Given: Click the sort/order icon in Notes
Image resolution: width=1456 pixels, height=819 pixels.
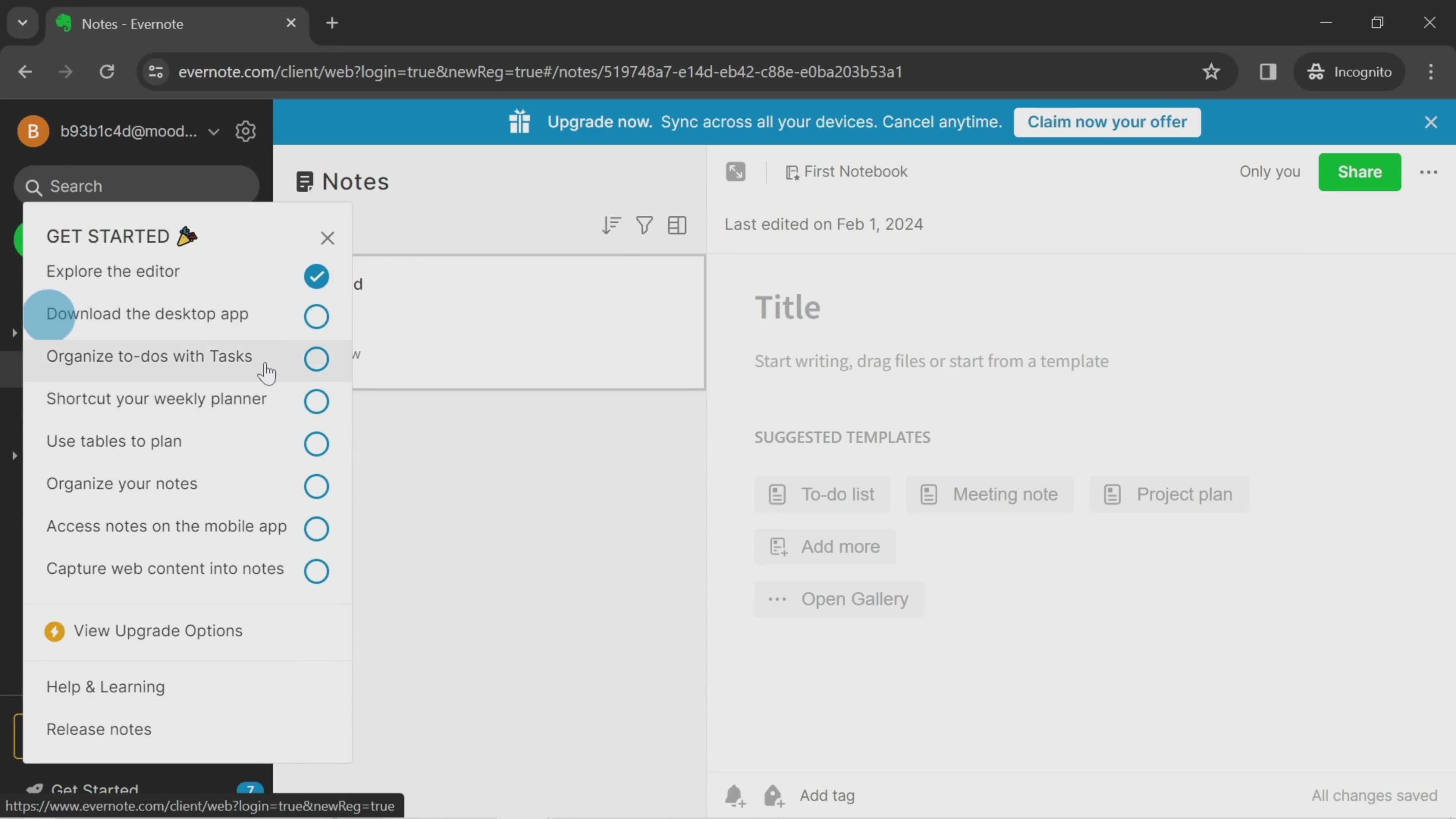Looking at the screenshot, I should (x=611, y=224).
